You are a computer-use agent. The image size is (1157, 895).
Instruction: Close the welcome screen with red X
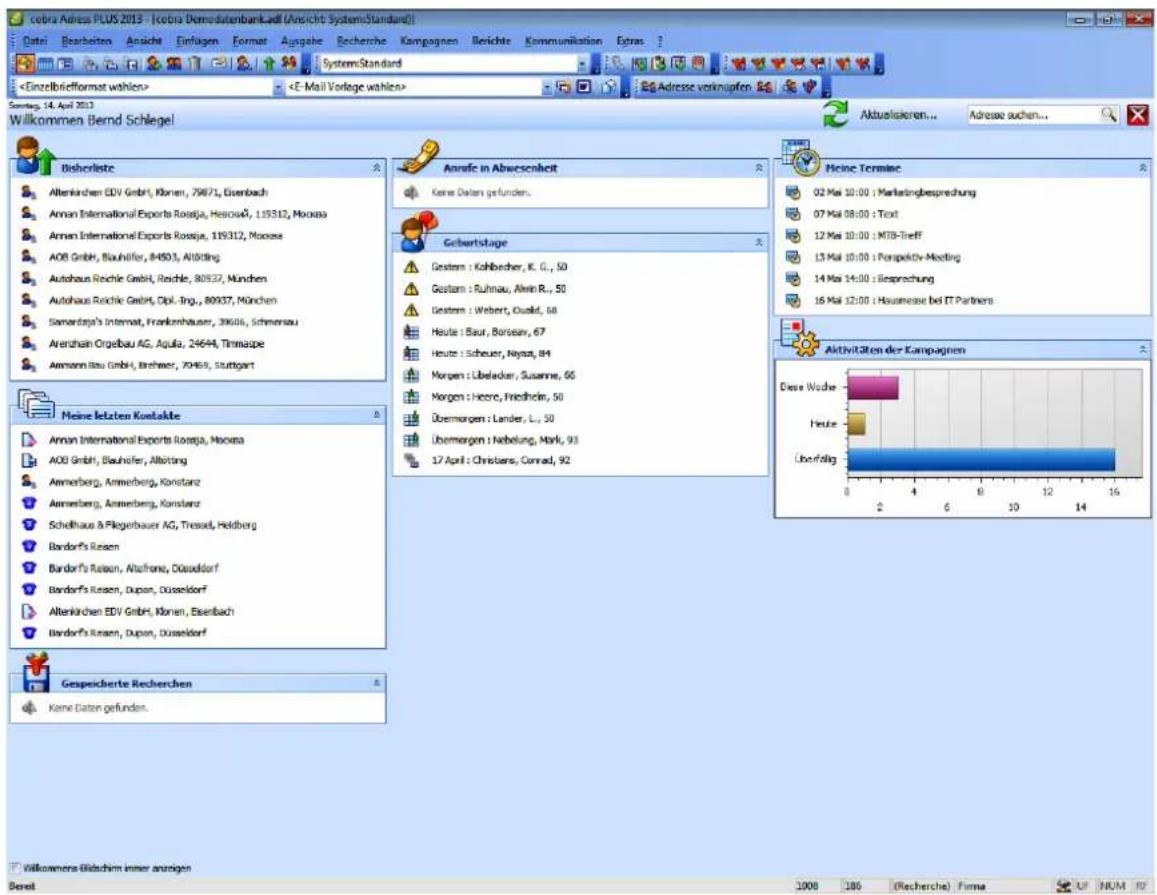coord(1138,114)
